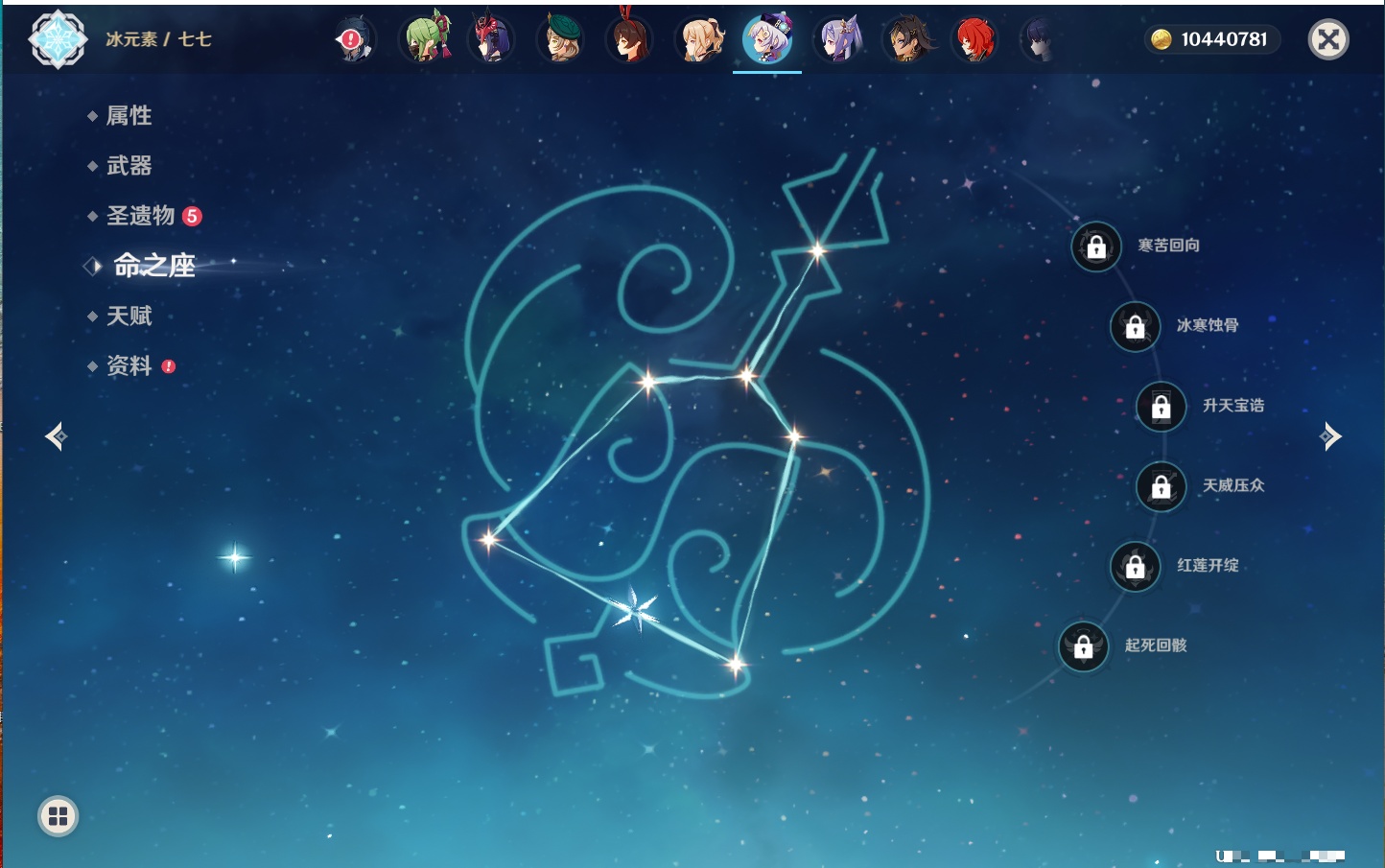Open the 资料 profile page
1385x868 pixels.
(x=130, y=365)
